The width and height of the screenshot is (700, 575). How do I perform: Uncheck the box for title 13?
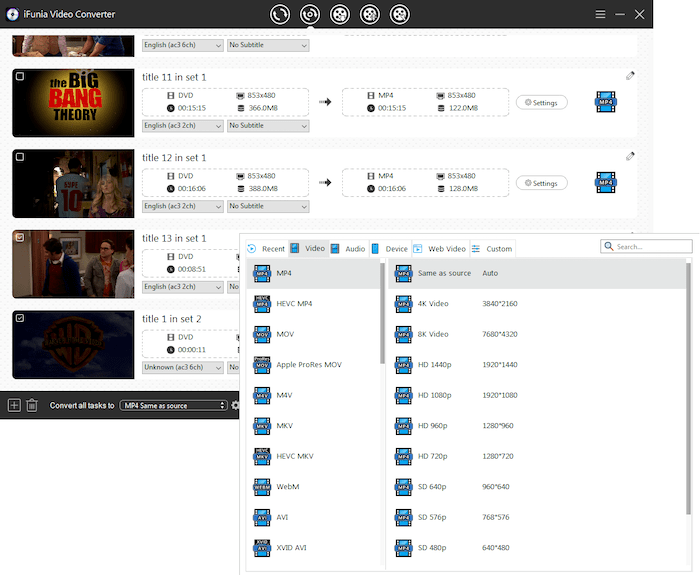click(x=19, y=237)
